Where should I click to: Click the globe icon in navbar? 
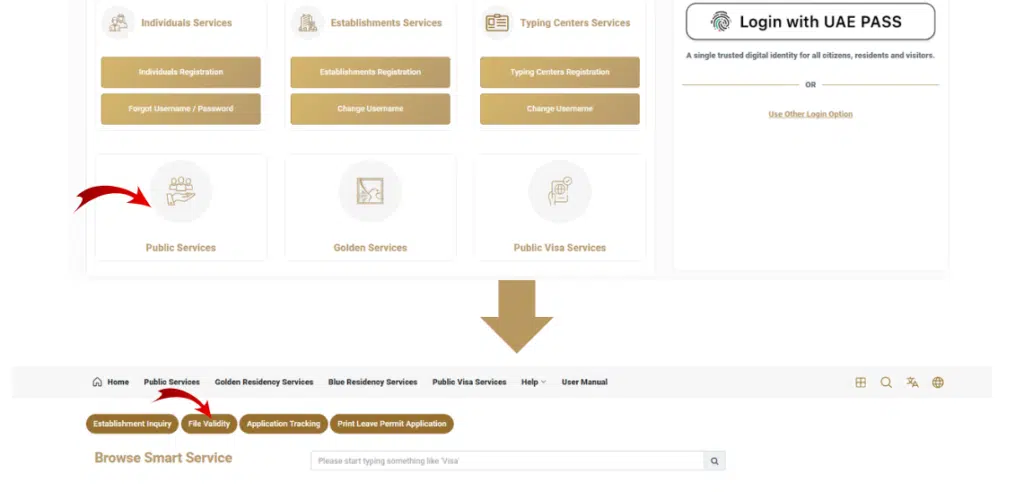pos(938,382)
